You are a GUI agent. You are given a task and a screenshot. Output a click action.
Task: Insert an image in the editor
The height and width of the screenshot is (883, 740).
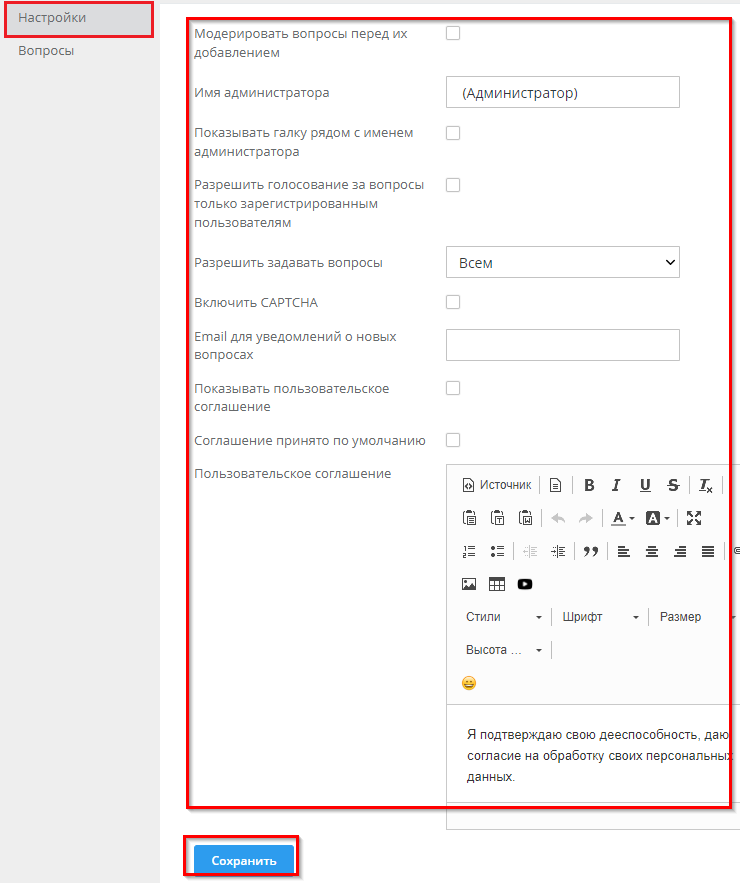(469, 584)
